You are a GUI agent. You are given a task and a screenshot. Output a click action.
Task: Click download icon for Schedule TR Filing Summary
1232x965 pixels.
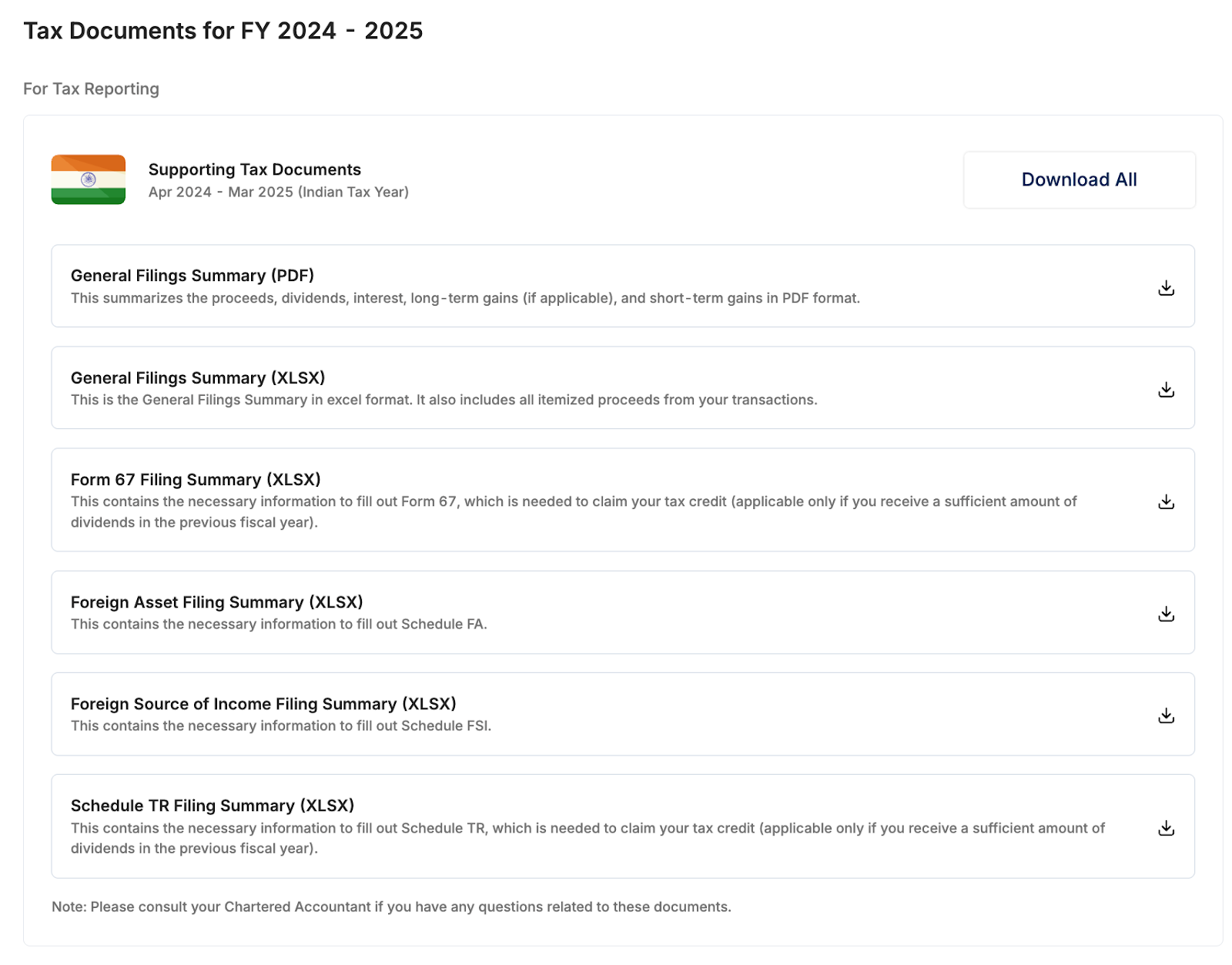[1166, 828]
